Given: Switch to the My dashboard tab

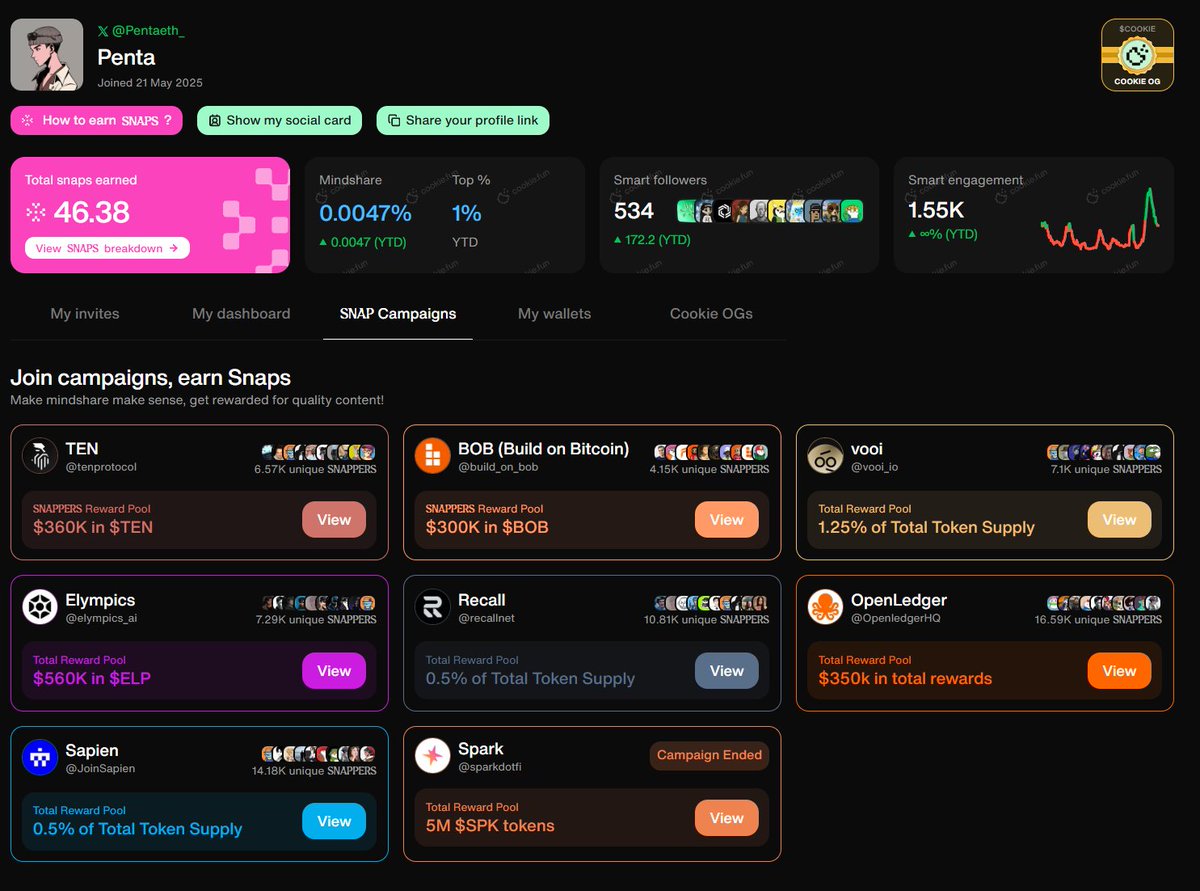Looking at the screenshot, I should click(x=241, y=314).
